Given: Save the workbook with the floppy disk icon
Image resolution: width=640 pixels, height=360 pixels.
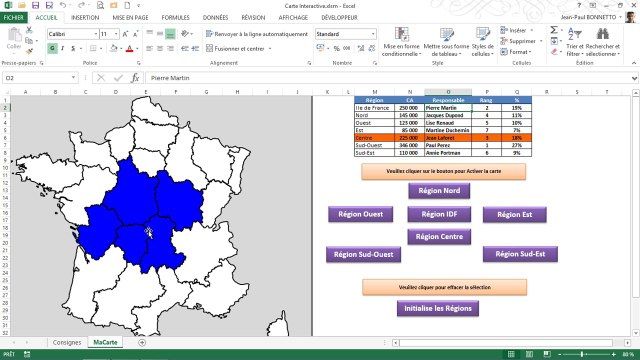Looking at the screenshot, I should point(36,6).
